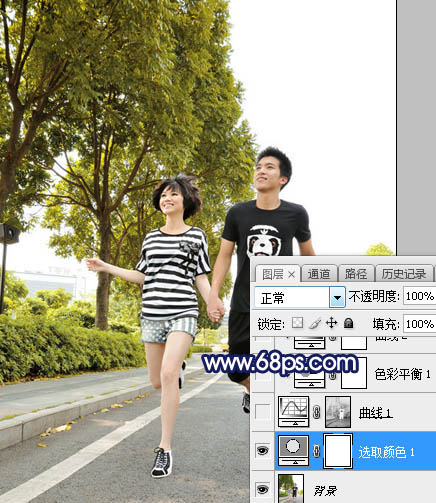Switch to the 通道 tab
The image size is (436, 503).
click(319, 274)
